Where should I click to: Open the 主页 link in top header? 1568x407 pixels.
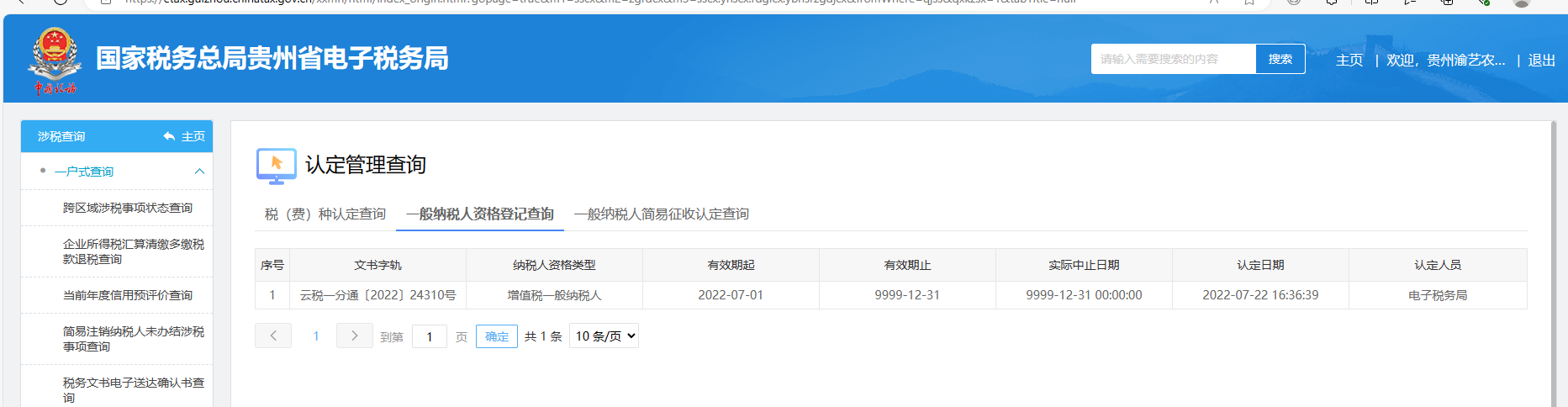1349,61
